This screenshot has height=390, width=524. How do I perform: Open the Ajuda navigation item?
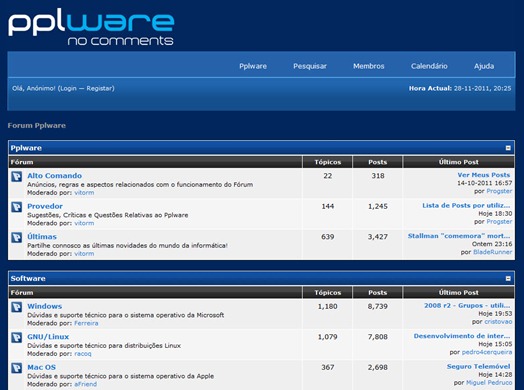(x=484, y=66)
